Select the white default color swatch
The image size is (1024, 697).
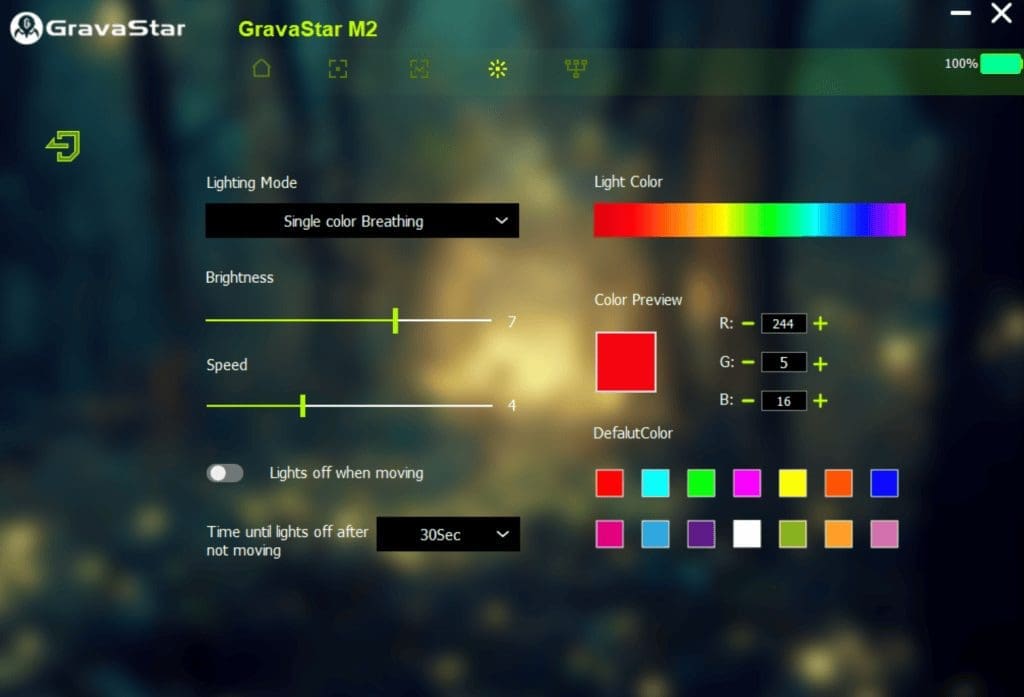click(746, 534)
